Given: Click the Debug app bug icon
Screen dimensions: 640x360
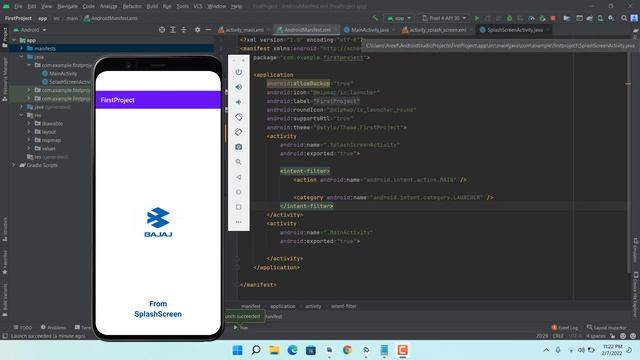Looking at the screenshot, I should point(509,18).
